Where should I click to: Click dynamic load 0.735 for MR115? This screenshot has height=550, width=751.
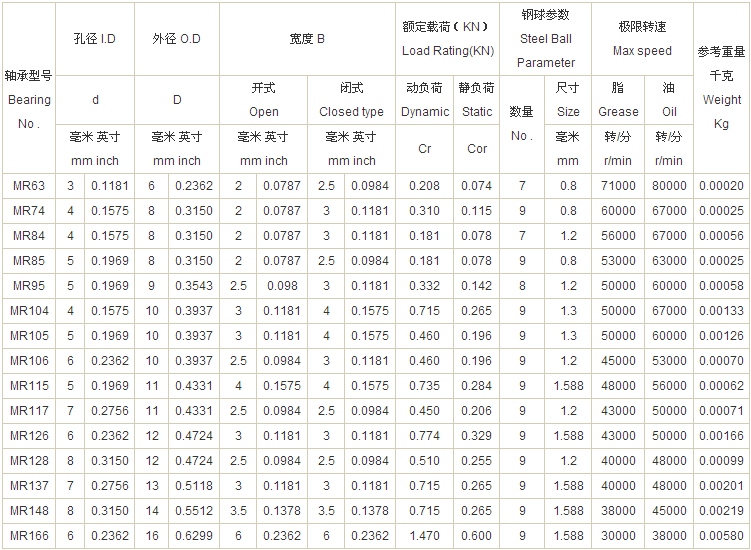[424, 386]
